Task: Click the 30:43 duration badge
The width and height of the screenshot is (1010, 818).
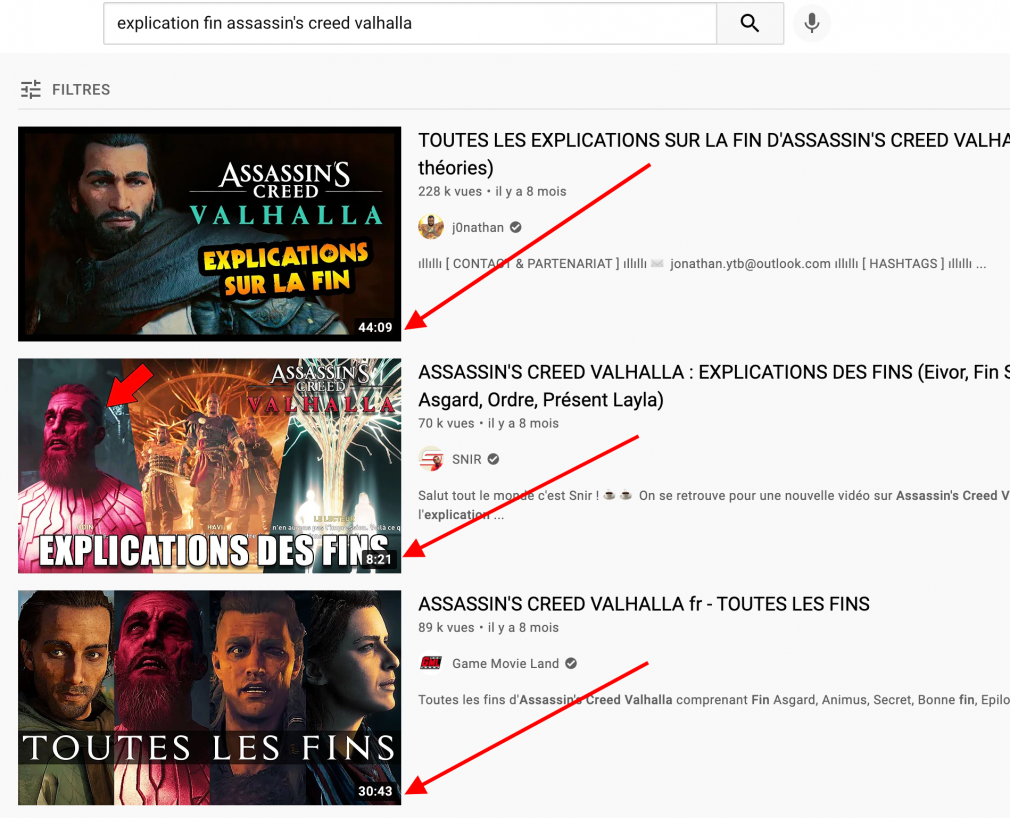Action: coord(375,791)
